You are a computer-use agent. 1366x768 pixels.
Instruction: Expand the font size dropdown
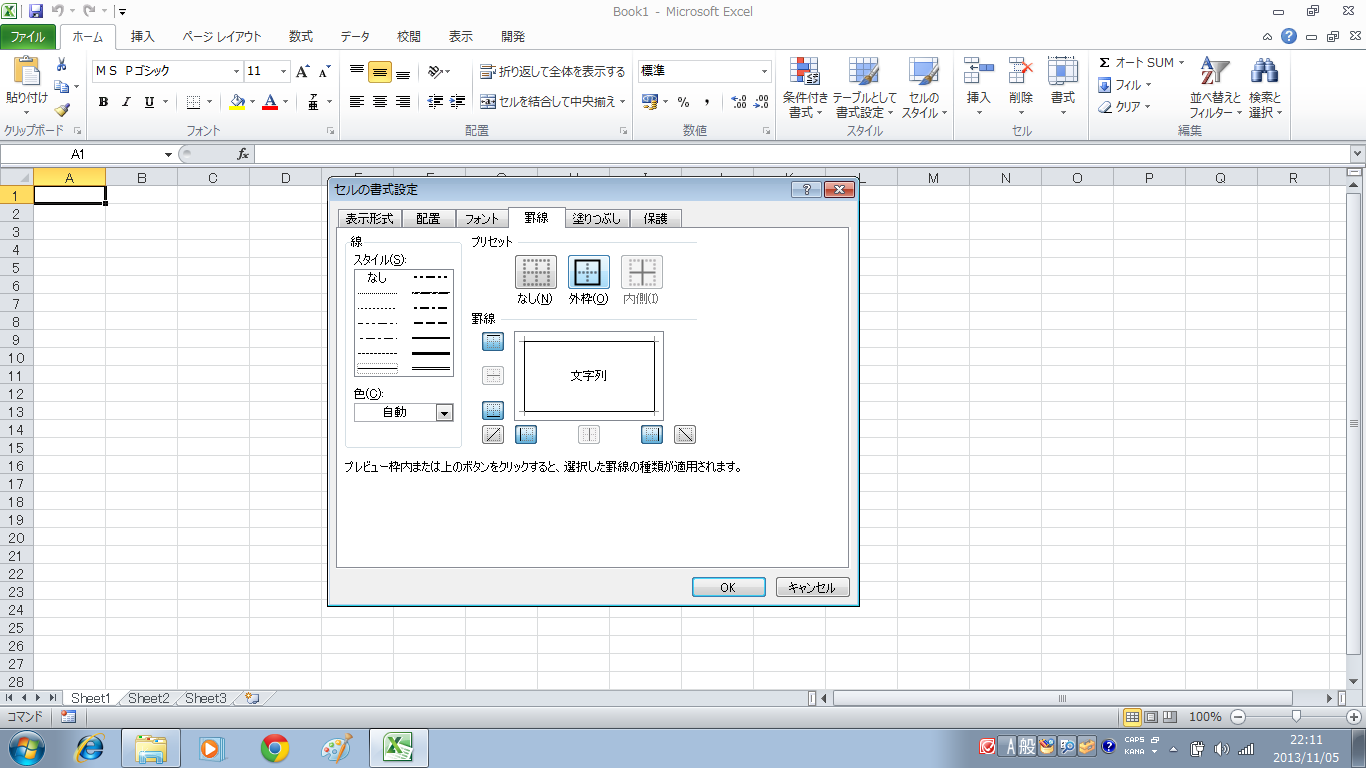point(284,72)
